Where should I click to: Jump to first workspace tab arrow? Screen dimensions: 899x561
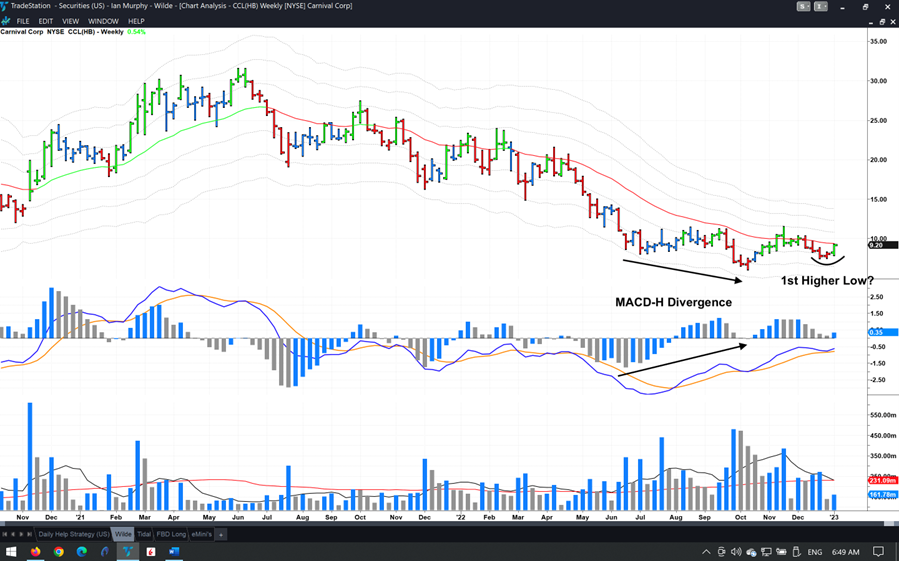pos(5,534)
